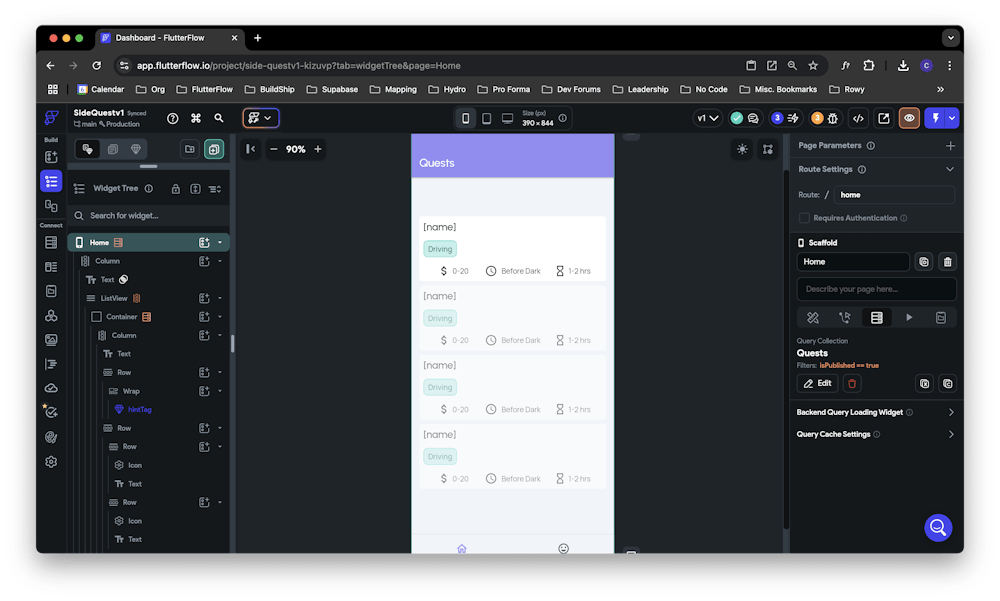Open the v1 version dropdown
The image size is (1000, 601).
tap(708, 118)
